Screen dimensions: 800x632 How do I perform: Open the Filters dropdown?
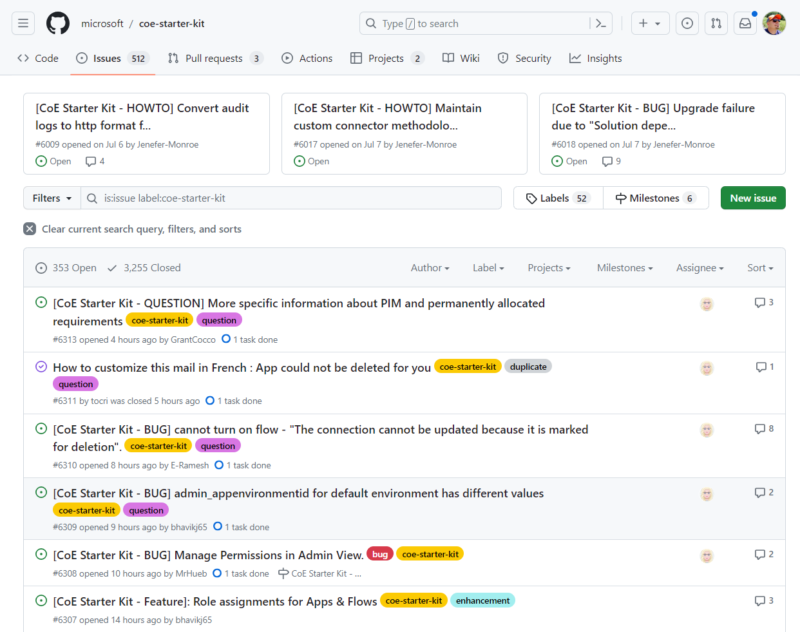tap(52, 198)
